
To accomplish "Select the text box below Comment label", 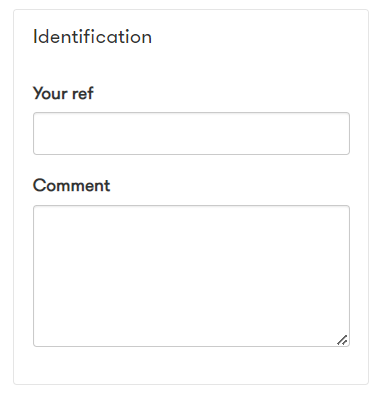I will 191,276.
